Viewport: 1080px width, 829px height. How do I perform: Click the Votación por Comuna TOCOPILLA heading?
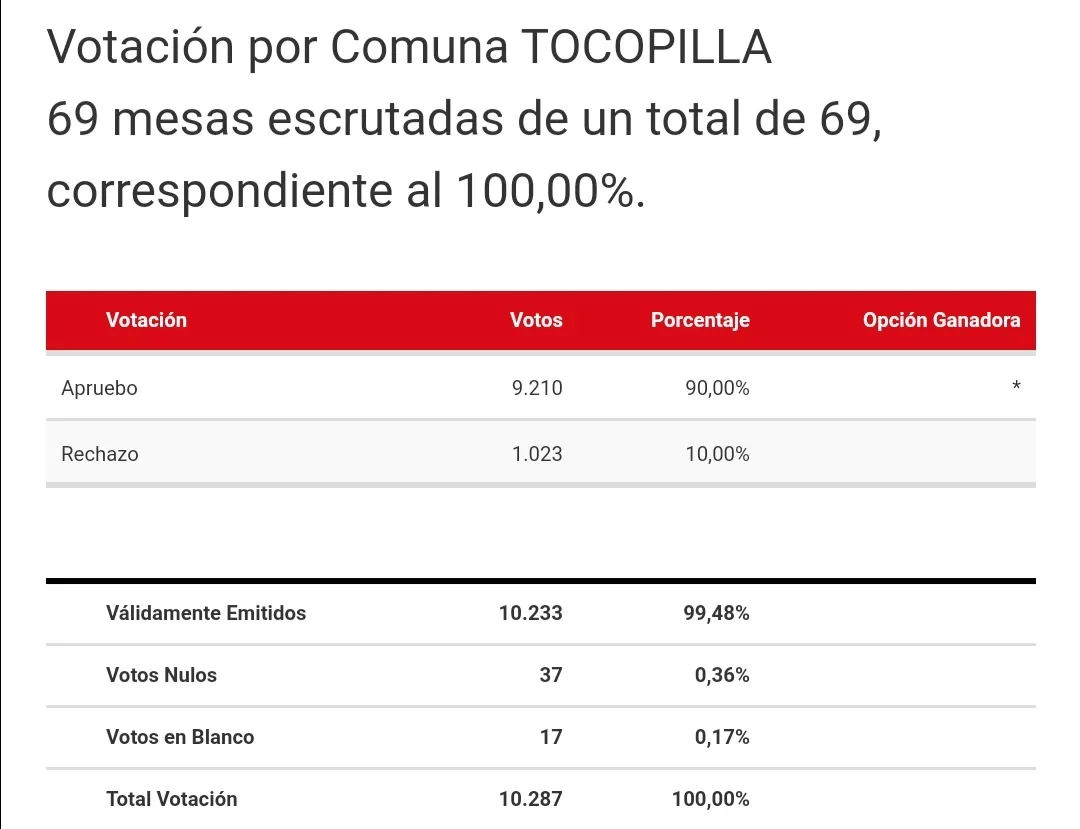[x=409, y=48]
